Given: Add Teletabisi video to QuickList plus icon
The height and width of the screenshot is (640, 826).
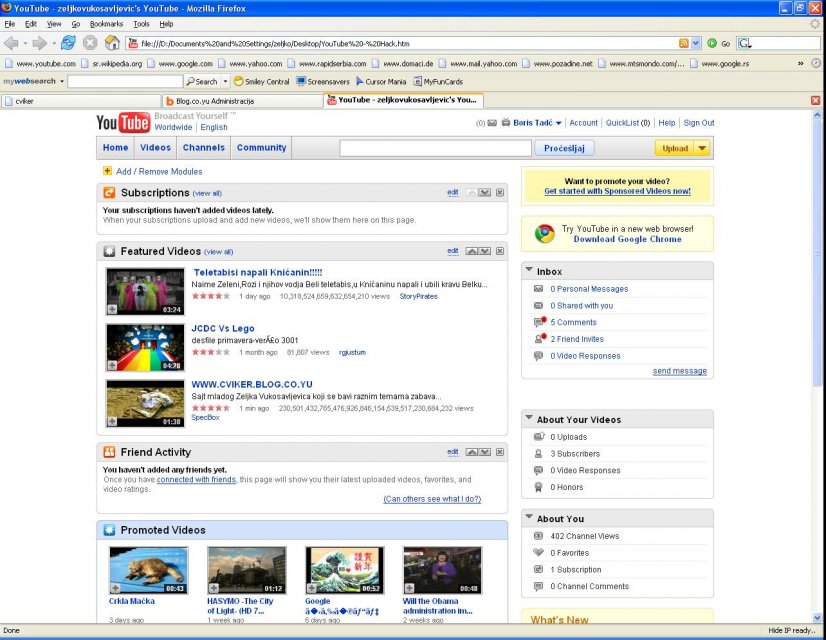Looking at the screenshot, I should (x=112, y=309).
